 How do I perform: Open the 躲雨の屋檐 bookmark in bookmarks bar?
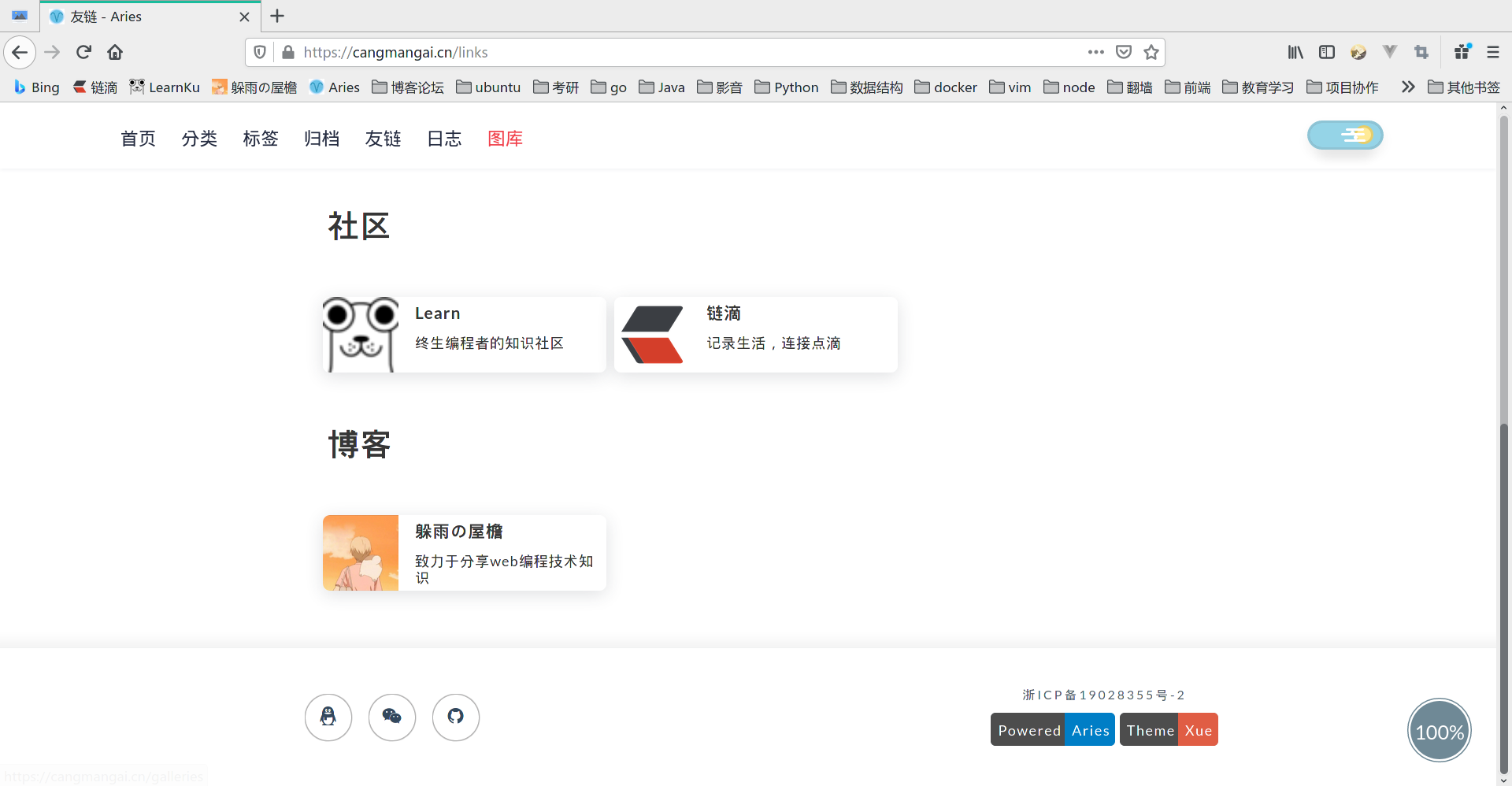point(254,87)
